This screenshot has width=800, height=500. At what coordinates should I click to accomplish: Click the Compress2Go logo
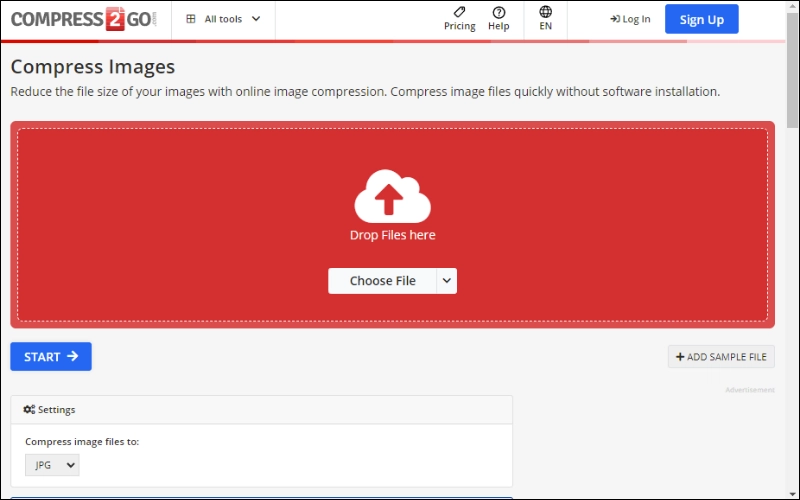[x=84, y=19]
